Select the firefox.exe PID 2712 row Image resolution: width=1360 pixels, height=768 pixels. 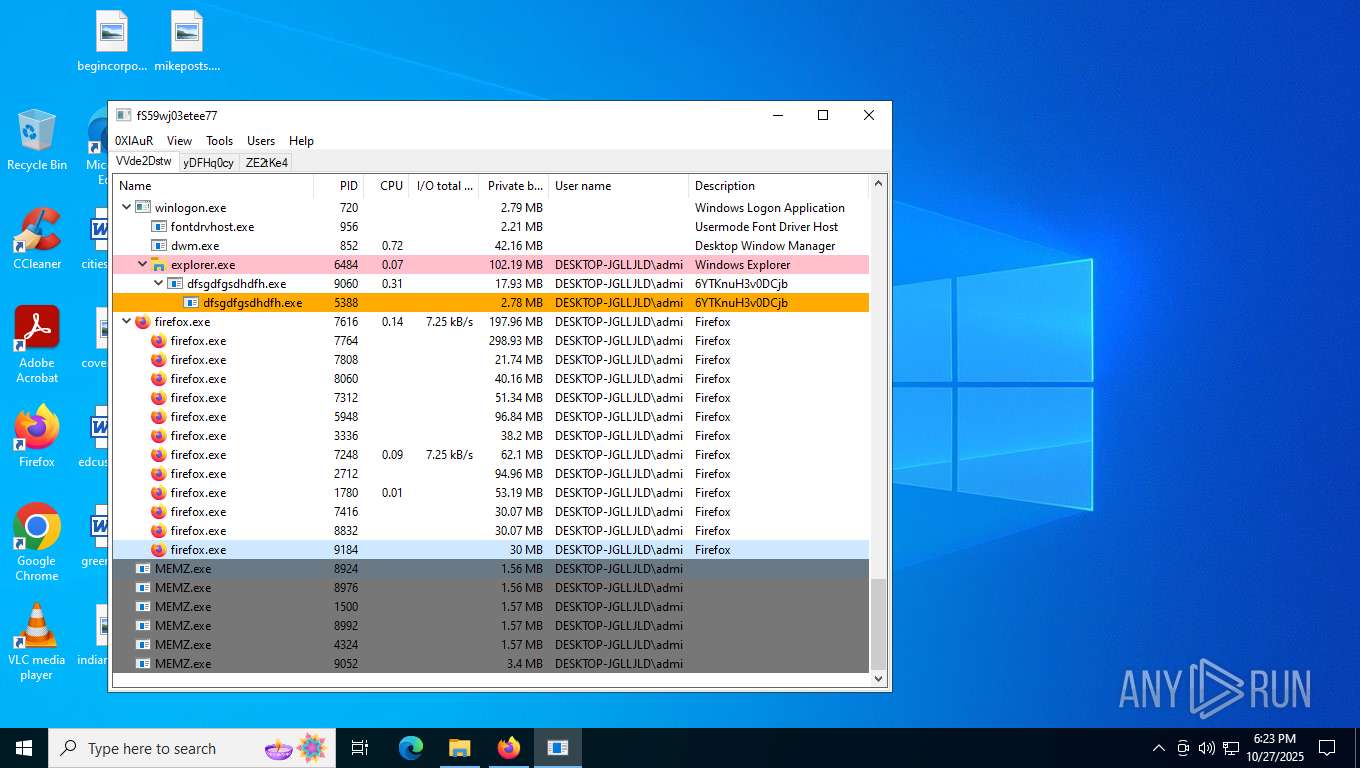(491, 474)
